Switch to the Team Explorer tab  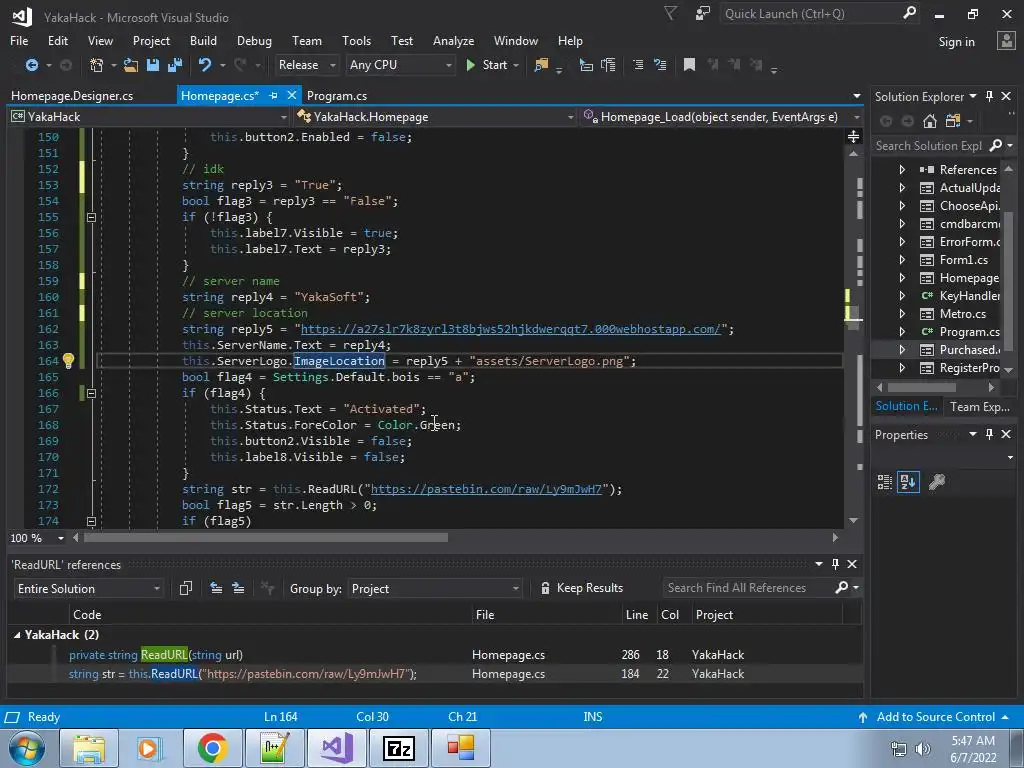(x=980, y=406)
